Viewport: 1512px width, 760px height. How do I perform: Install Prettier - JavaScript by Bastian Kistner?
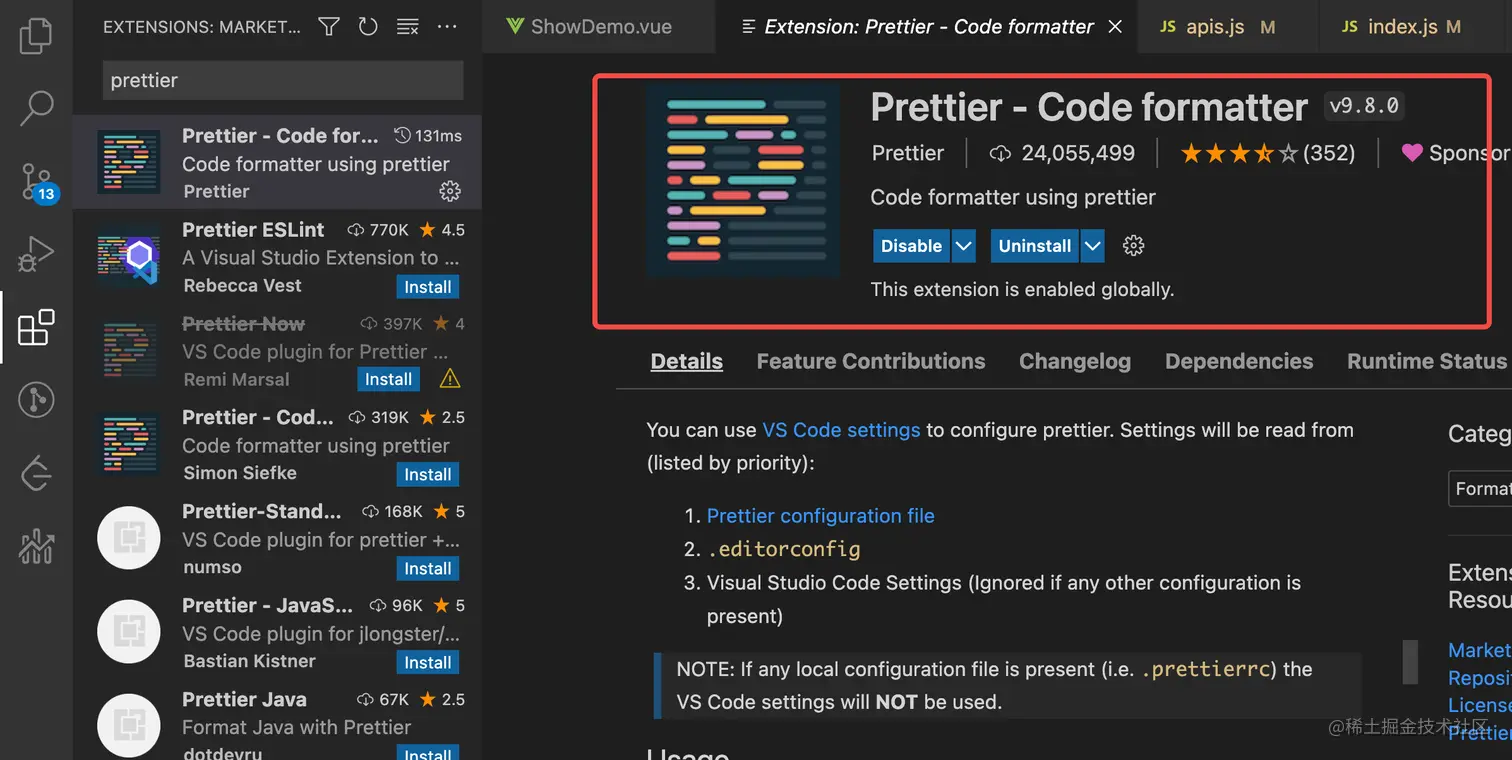coord(428,663)
